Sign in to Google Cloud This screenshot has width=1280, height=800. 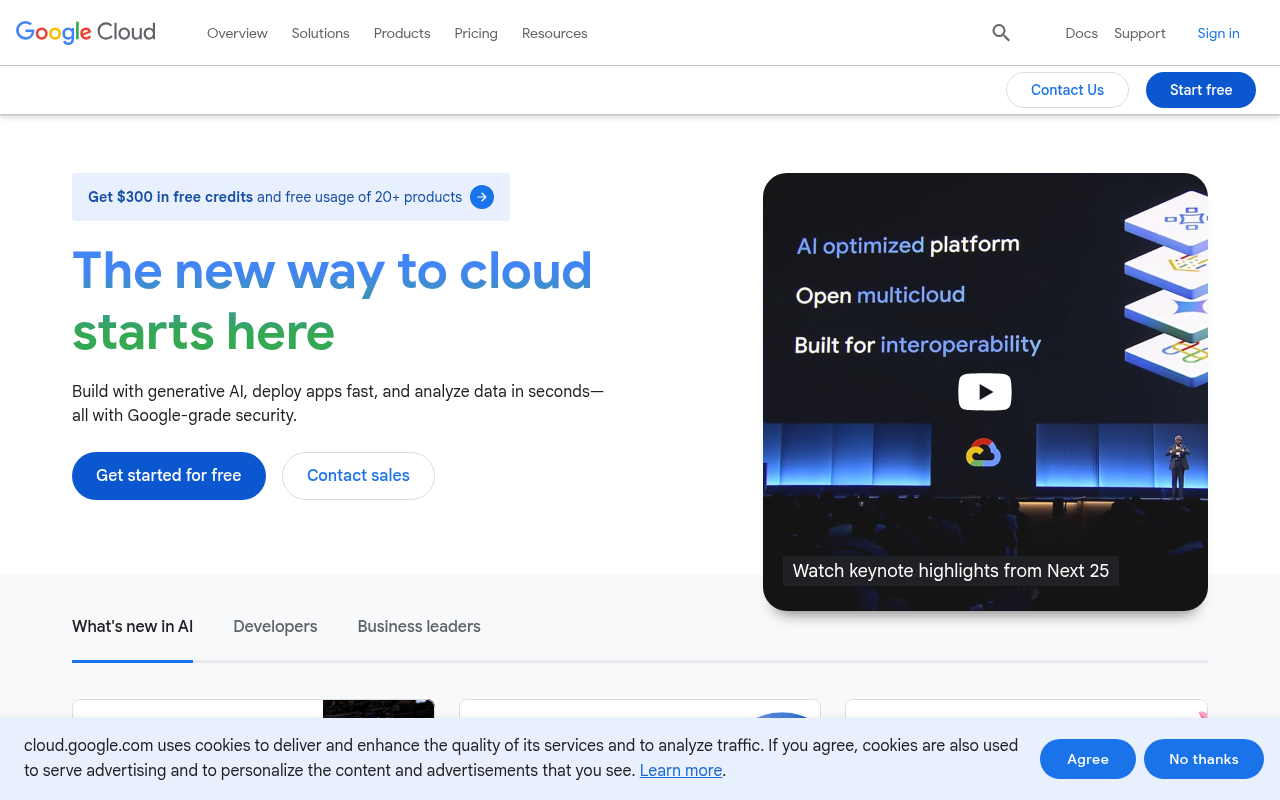click(x=1218, y=33)
